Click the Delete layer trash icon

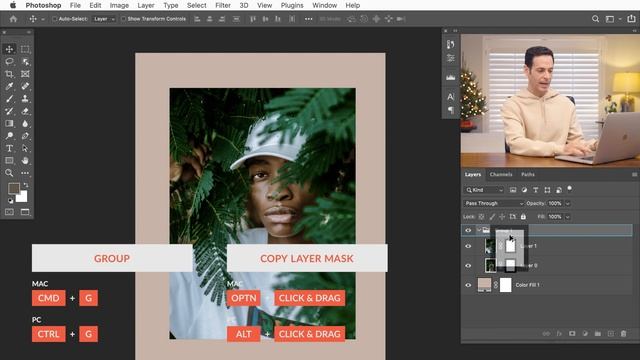623,333
